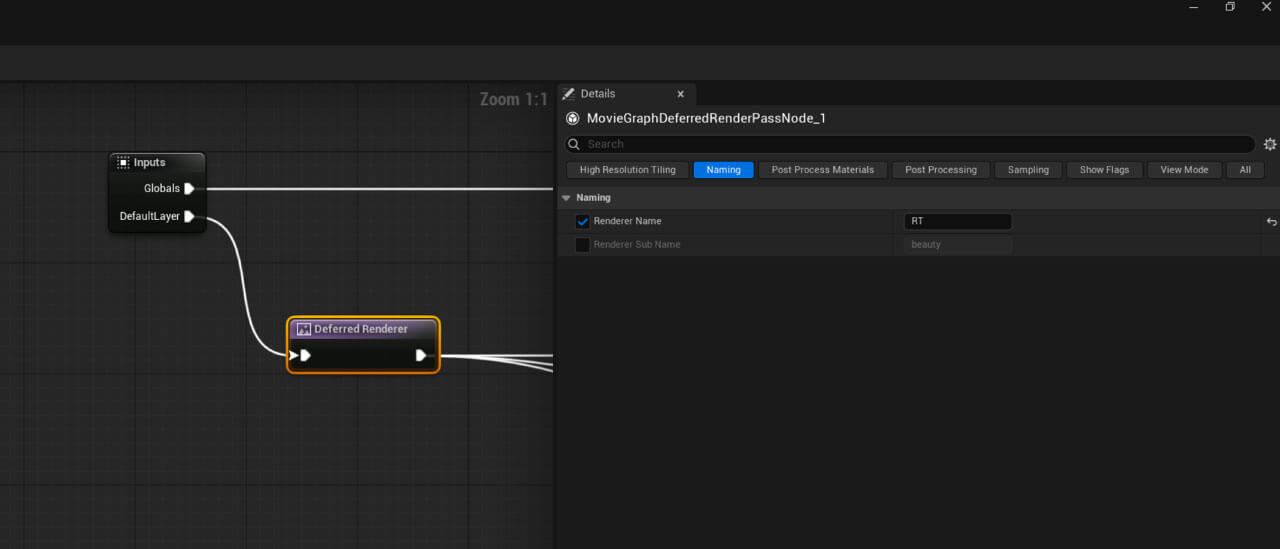Click the Globals output pin
Viewport: 1280px width, 549px height.
coord(189,188)
